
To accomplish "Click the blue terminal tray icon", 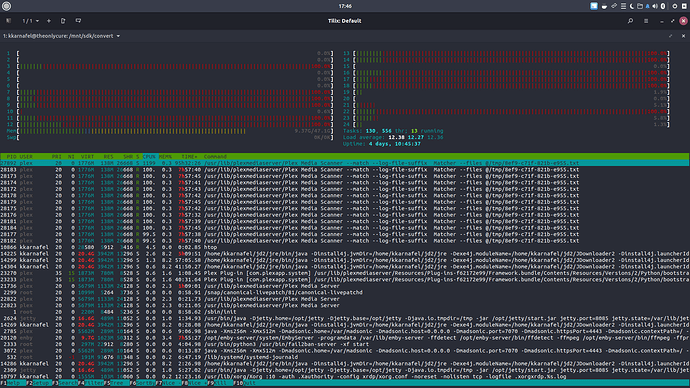I will click(x=594, y=6).
